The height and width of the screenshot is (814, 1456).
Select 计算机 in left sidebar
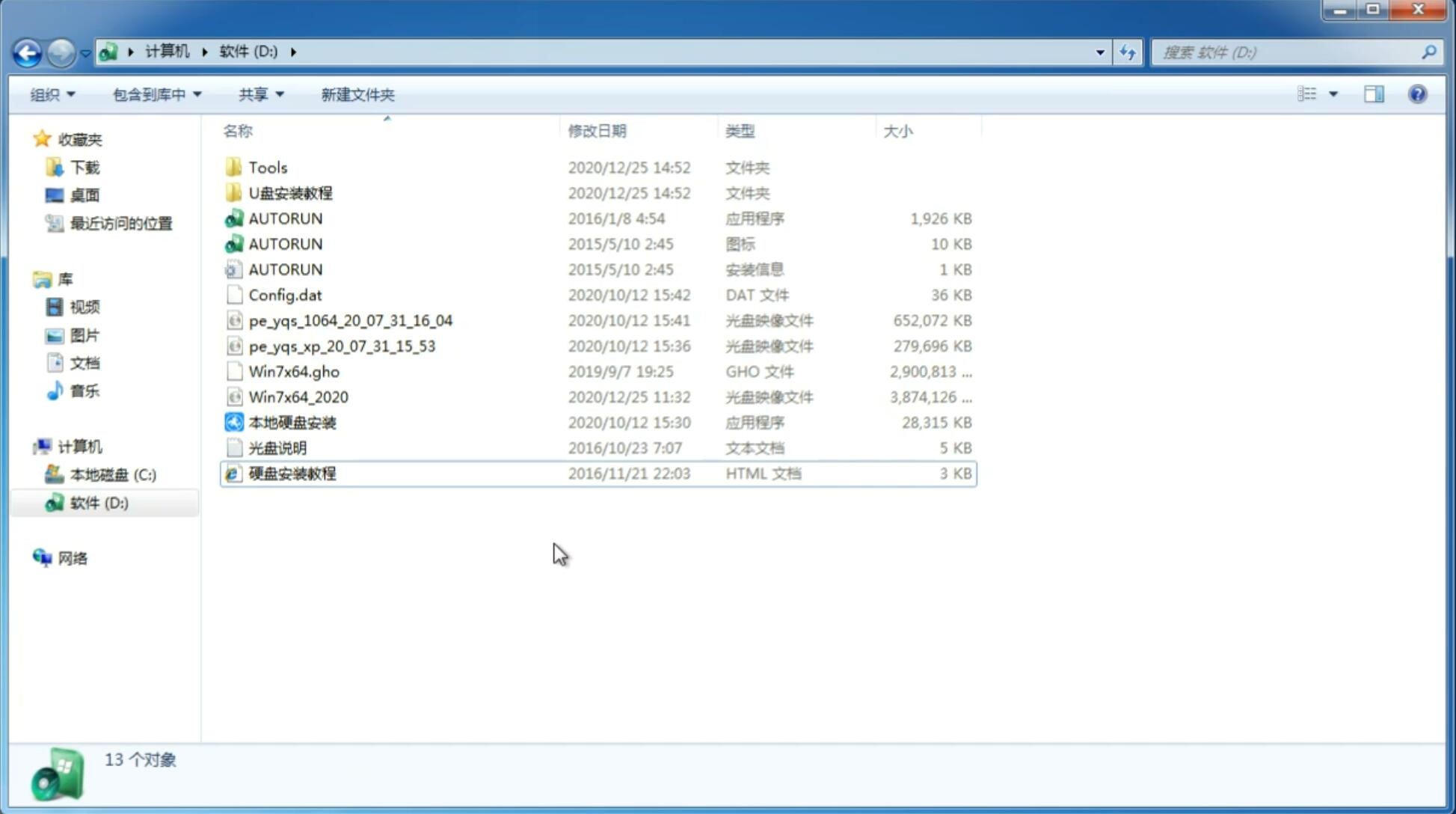point(79,445)
